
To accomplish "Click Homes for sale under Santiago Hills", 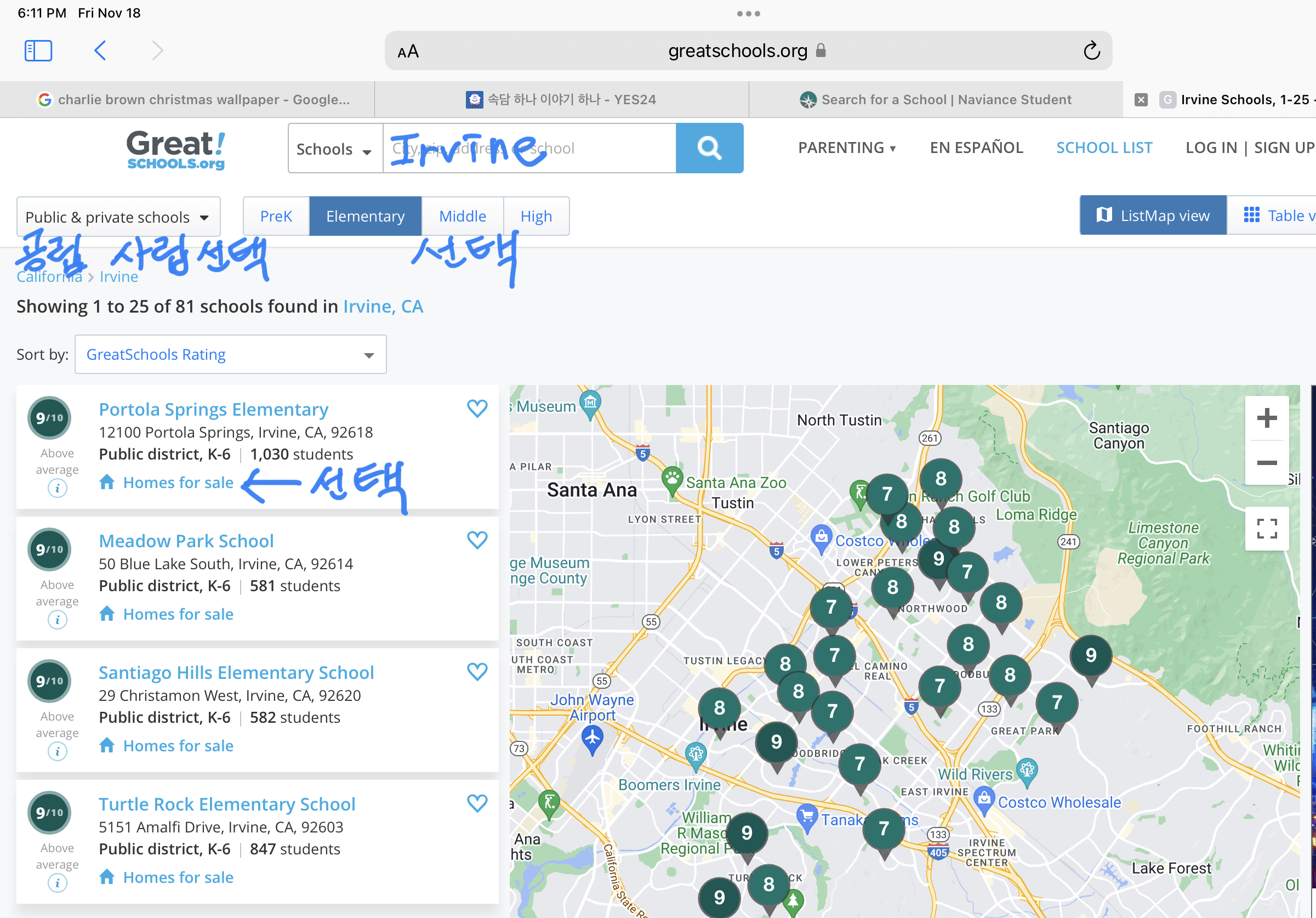I will coord(167,746).
